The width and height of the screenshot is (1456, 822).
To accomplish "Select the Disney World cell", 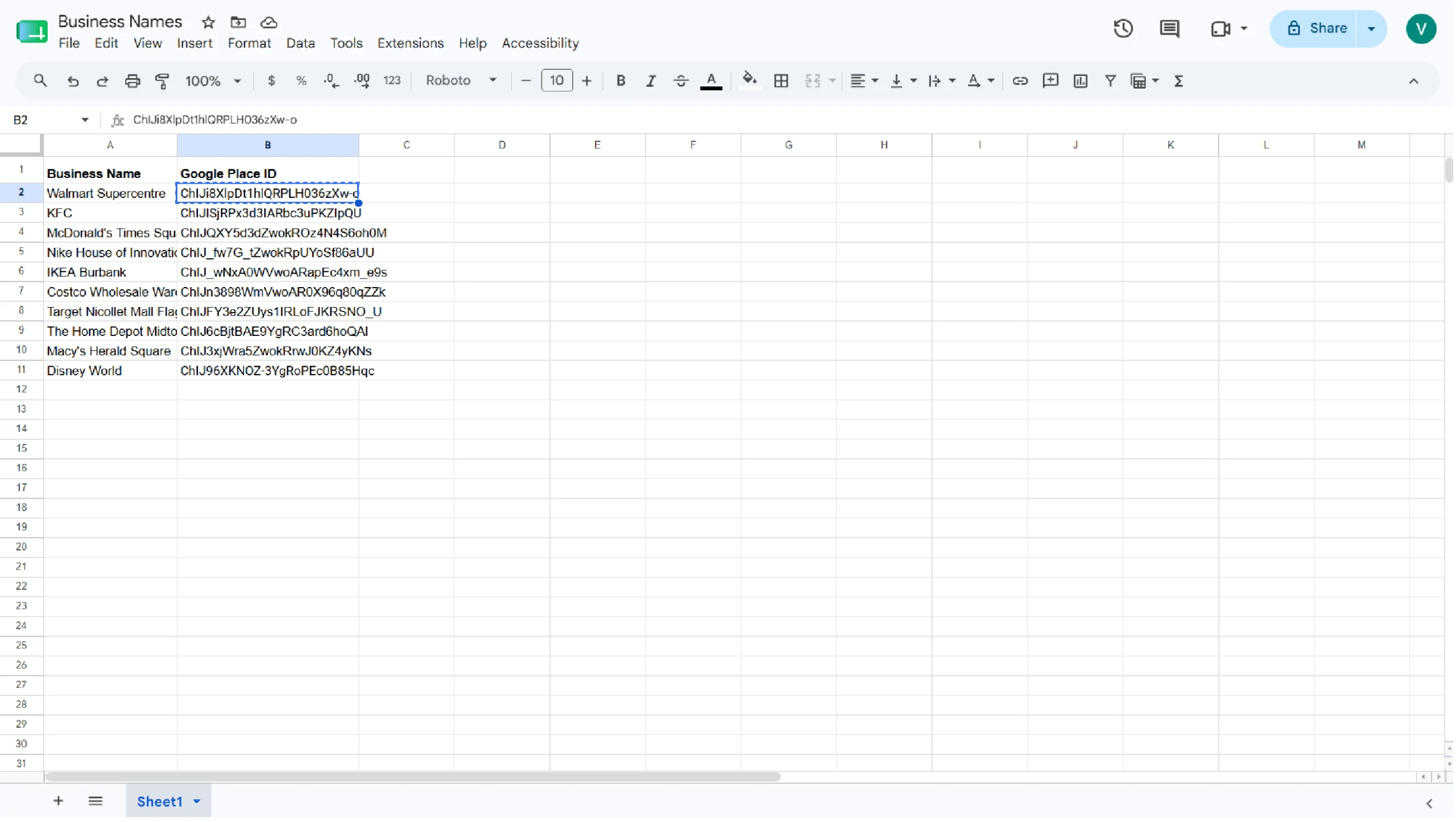I will [110, 371].
